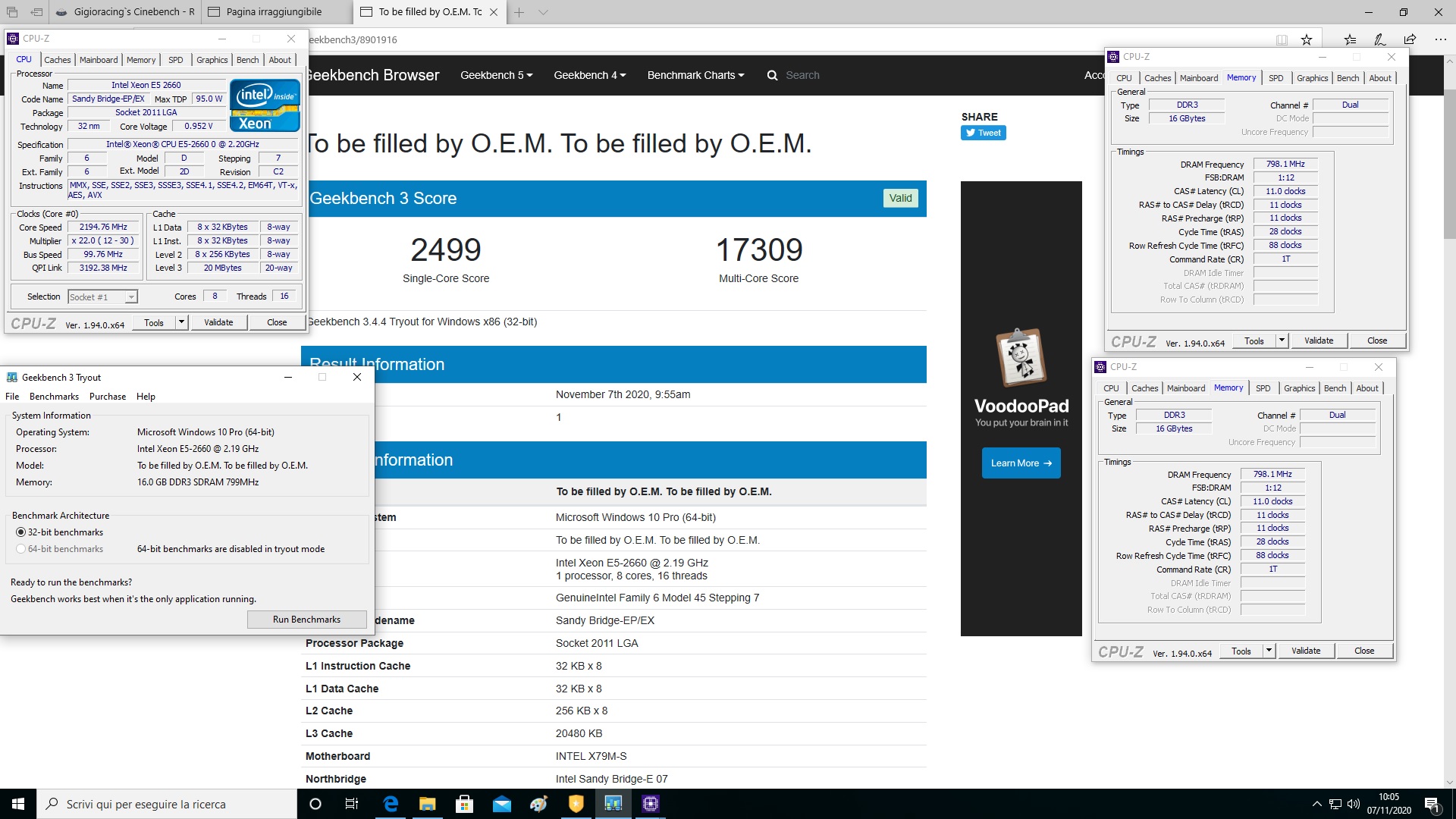Click the browser page scrollbar down arrow
1456x819 pixels.
click(1449, 782)
